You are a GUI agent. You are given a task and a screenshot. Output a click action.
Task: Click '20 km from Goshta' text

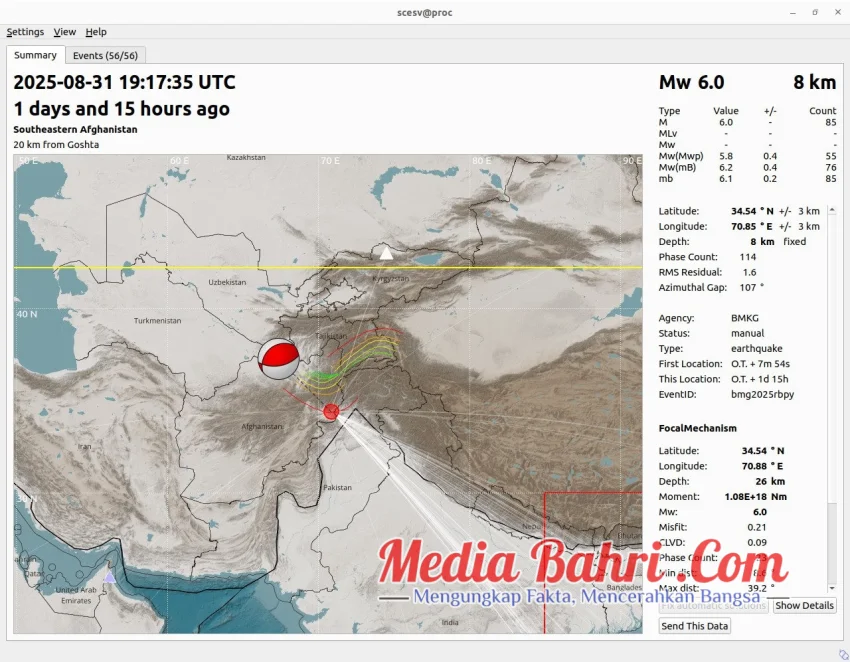tap(56, 145)
